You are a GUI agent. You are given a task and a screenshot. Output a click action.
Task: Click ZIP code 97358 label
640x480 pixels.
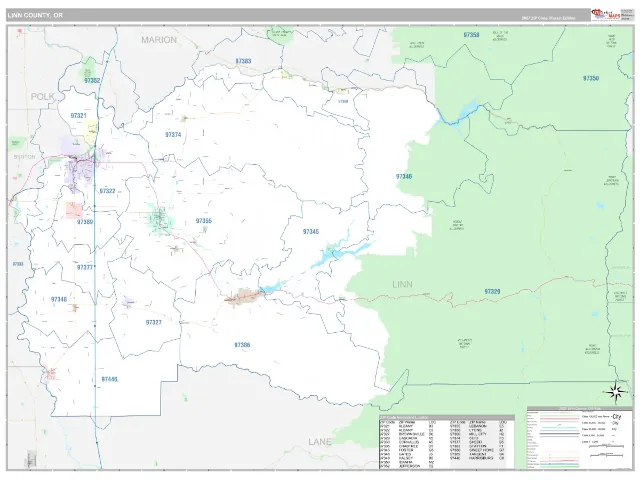coord(471,35)
